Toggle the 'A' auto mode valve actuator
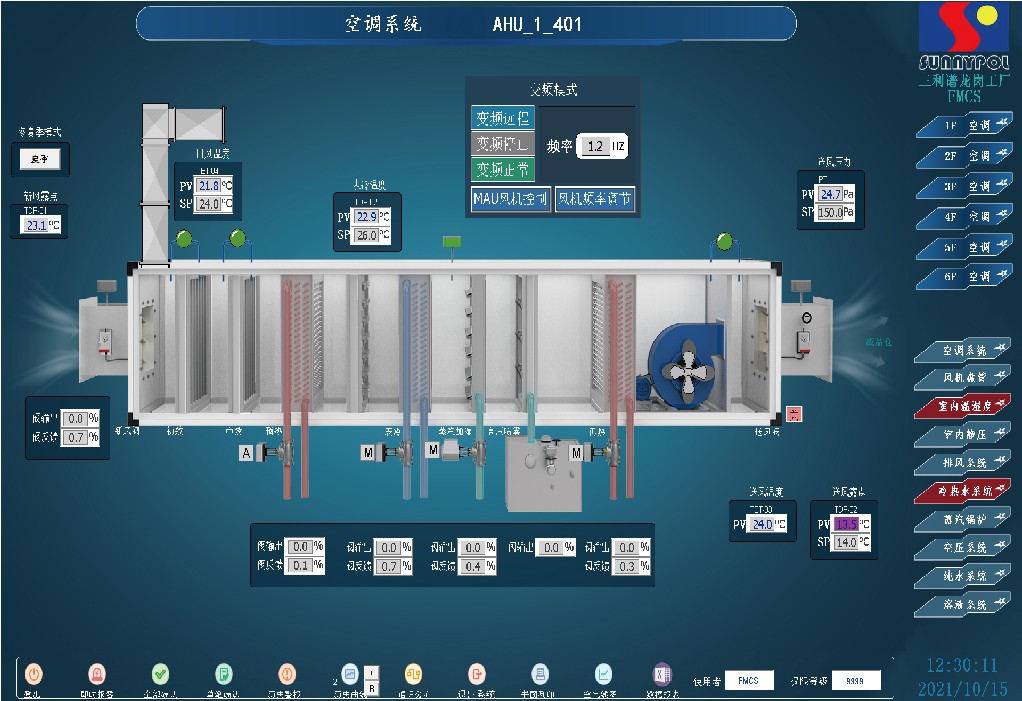 pyautogui.click(x=246, y=453)
